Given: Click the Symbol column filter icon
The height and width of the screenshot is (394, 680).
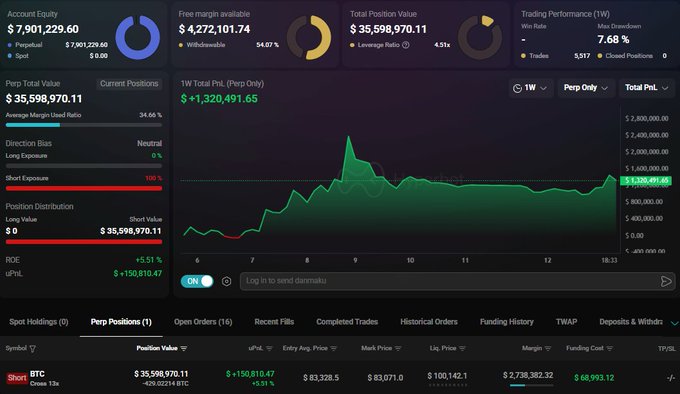Looking at the screenshot, I should [x=33, y=348].
